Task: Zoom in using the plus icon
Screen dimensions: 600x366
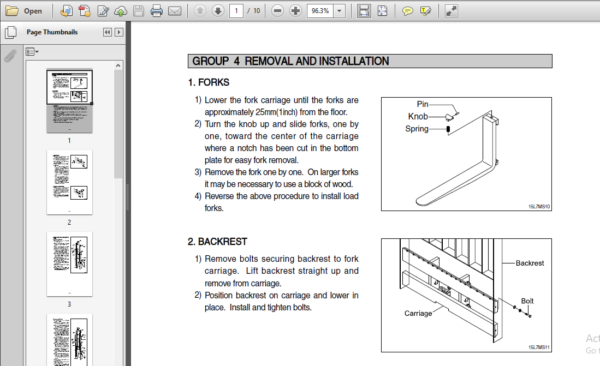Action: [295, 11]
